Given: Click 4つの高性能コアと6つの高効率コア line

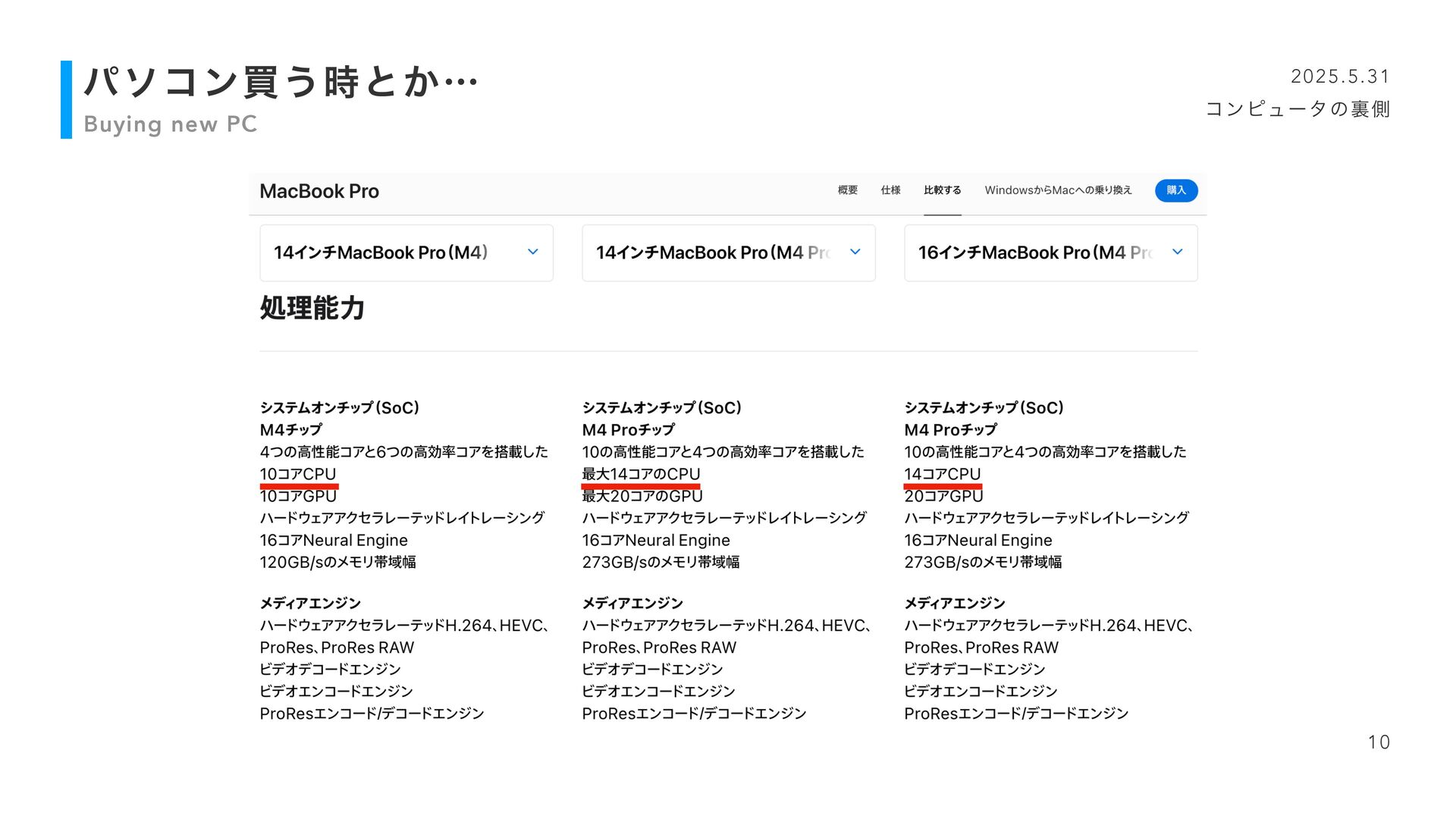Looking at the screenshot, I should 403,452.
